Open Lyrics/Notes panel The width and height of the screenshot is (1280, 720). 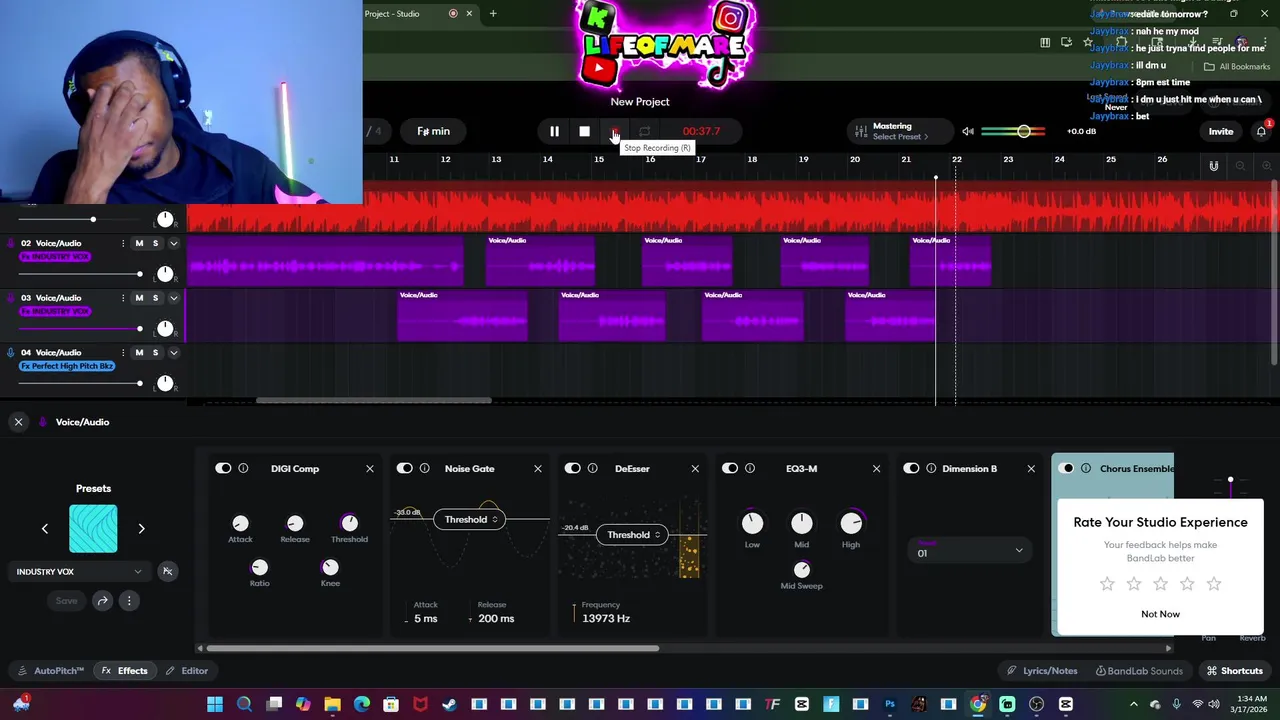click(x=1042, y=671)
